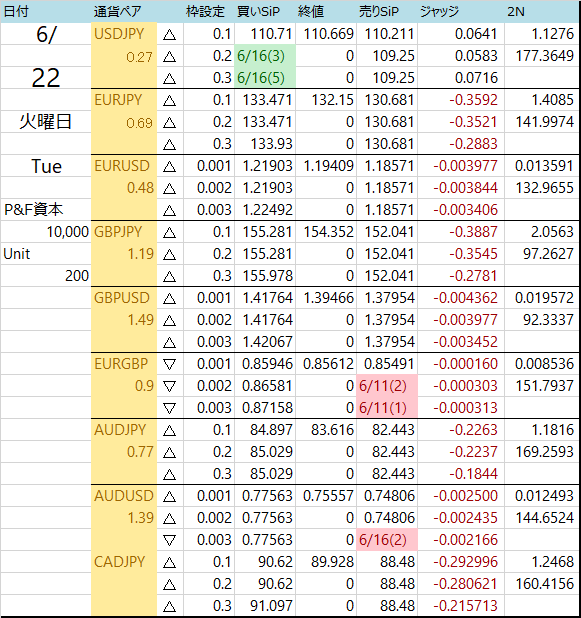Select the up triangle in CADJPY 0.3 row

tap(169, 607)
